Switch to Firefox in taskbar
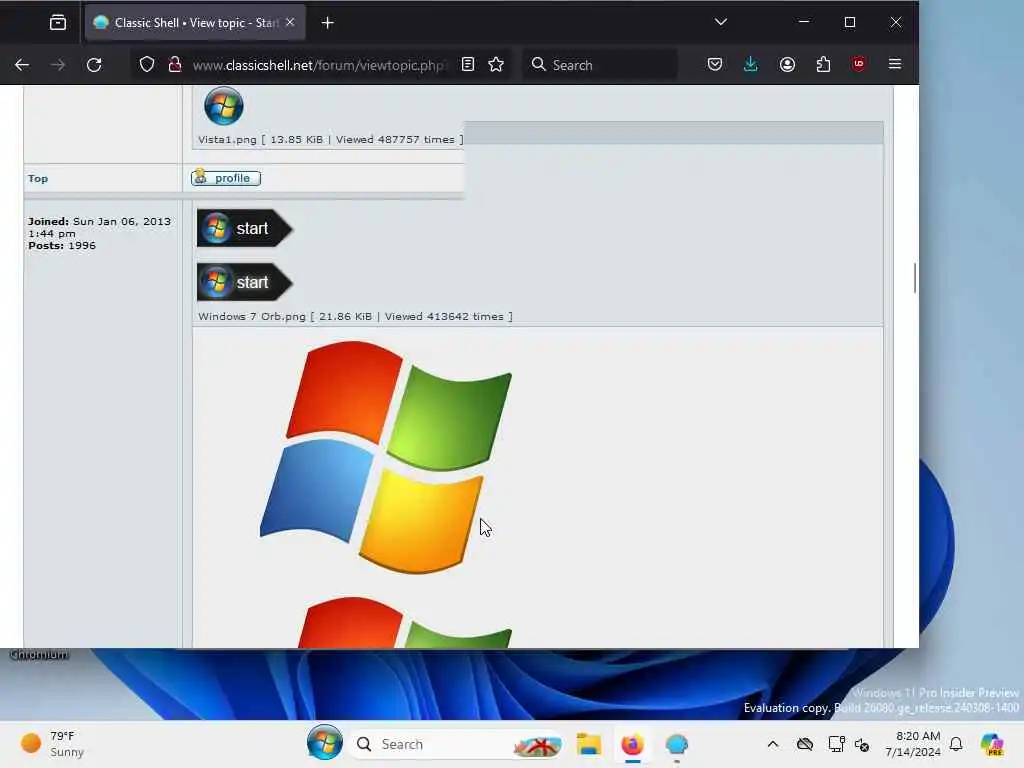Image resolution: width=1024 pixels, height=768 pixels. click(632, 744)
